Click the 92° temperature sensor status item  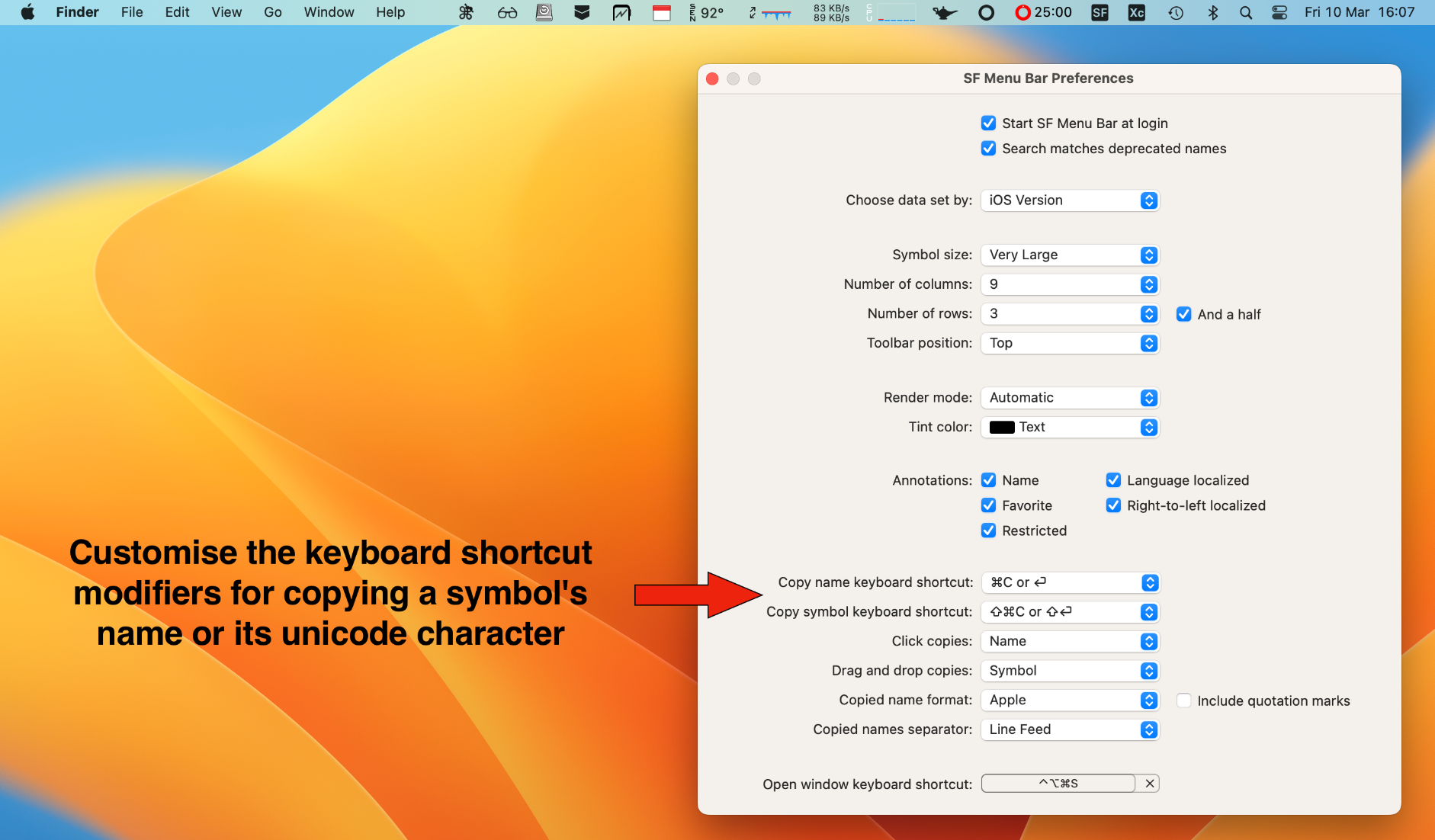tap(706, 12)
